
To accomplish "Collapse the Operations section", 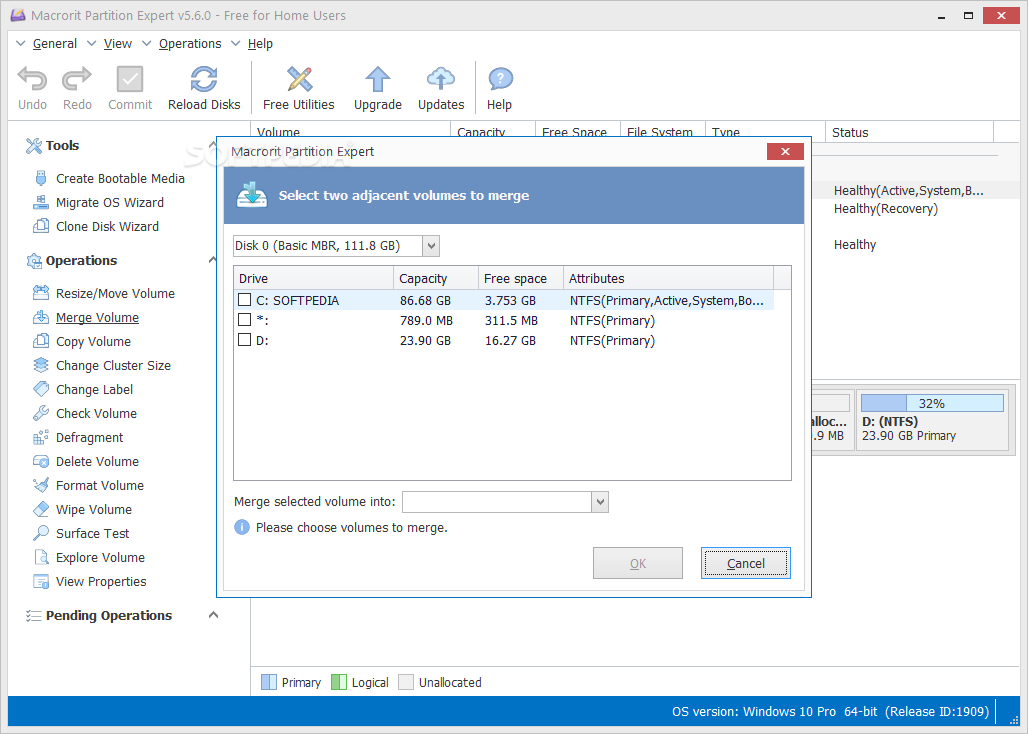I will tap(212, 260).
